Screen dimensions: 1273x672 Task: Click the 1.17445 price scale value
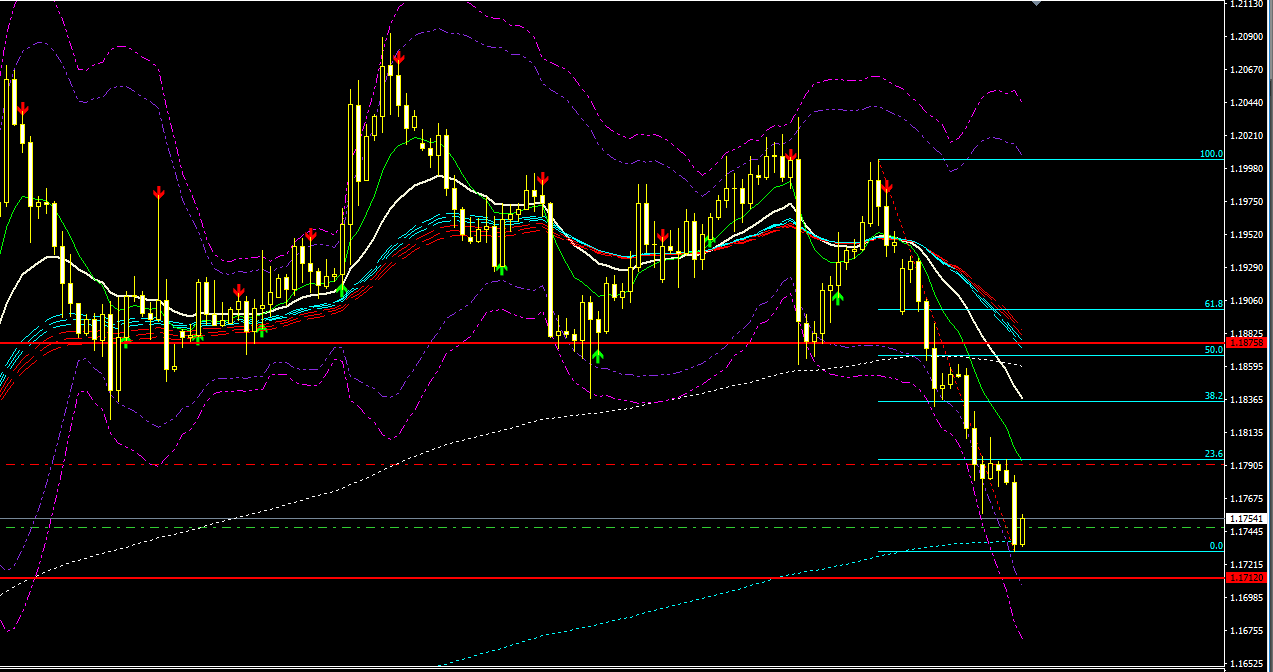point(1246,532)
